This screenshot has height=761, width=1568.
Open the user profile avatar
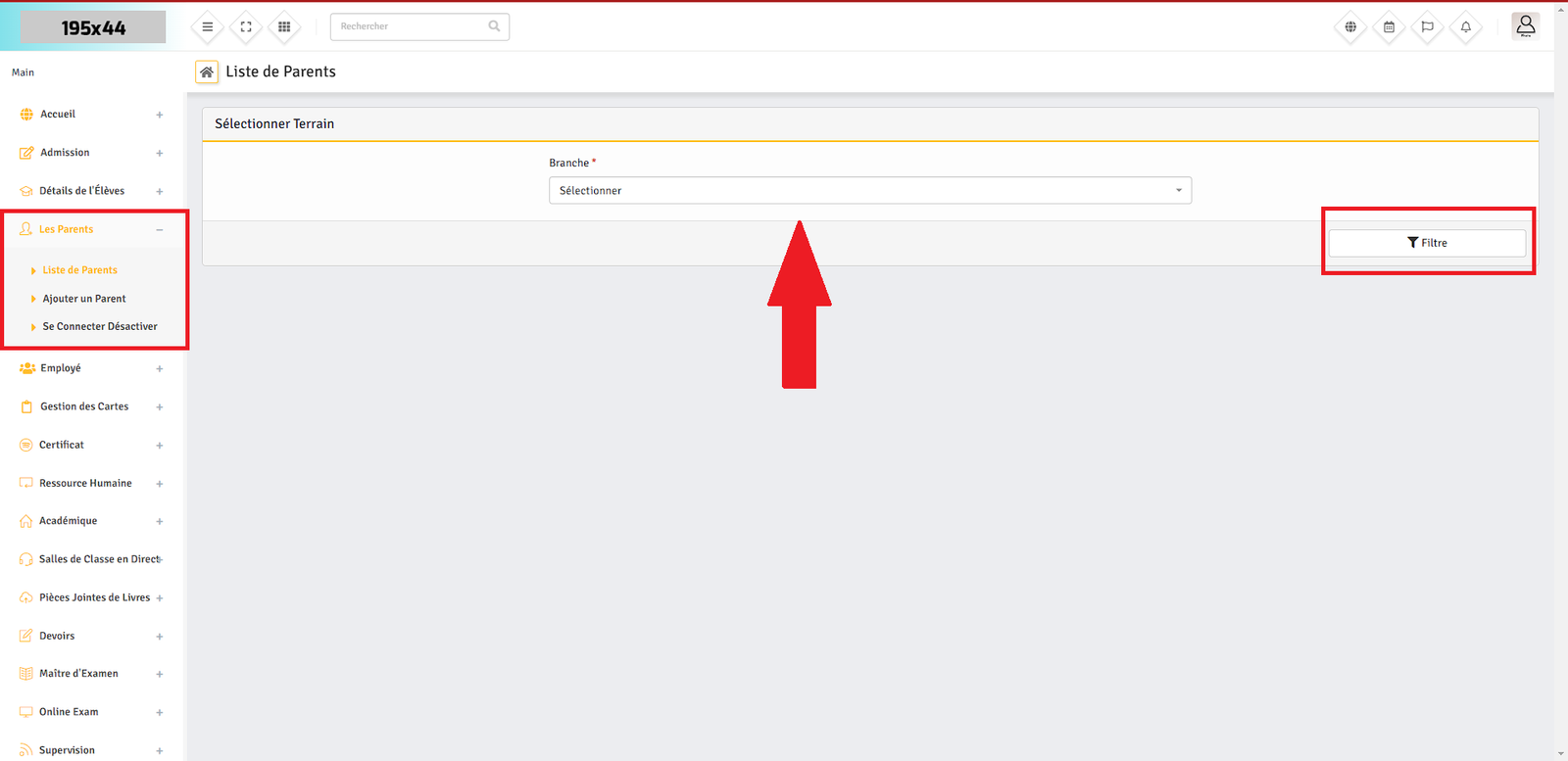pyautogui.click(x=1525, y=26)
